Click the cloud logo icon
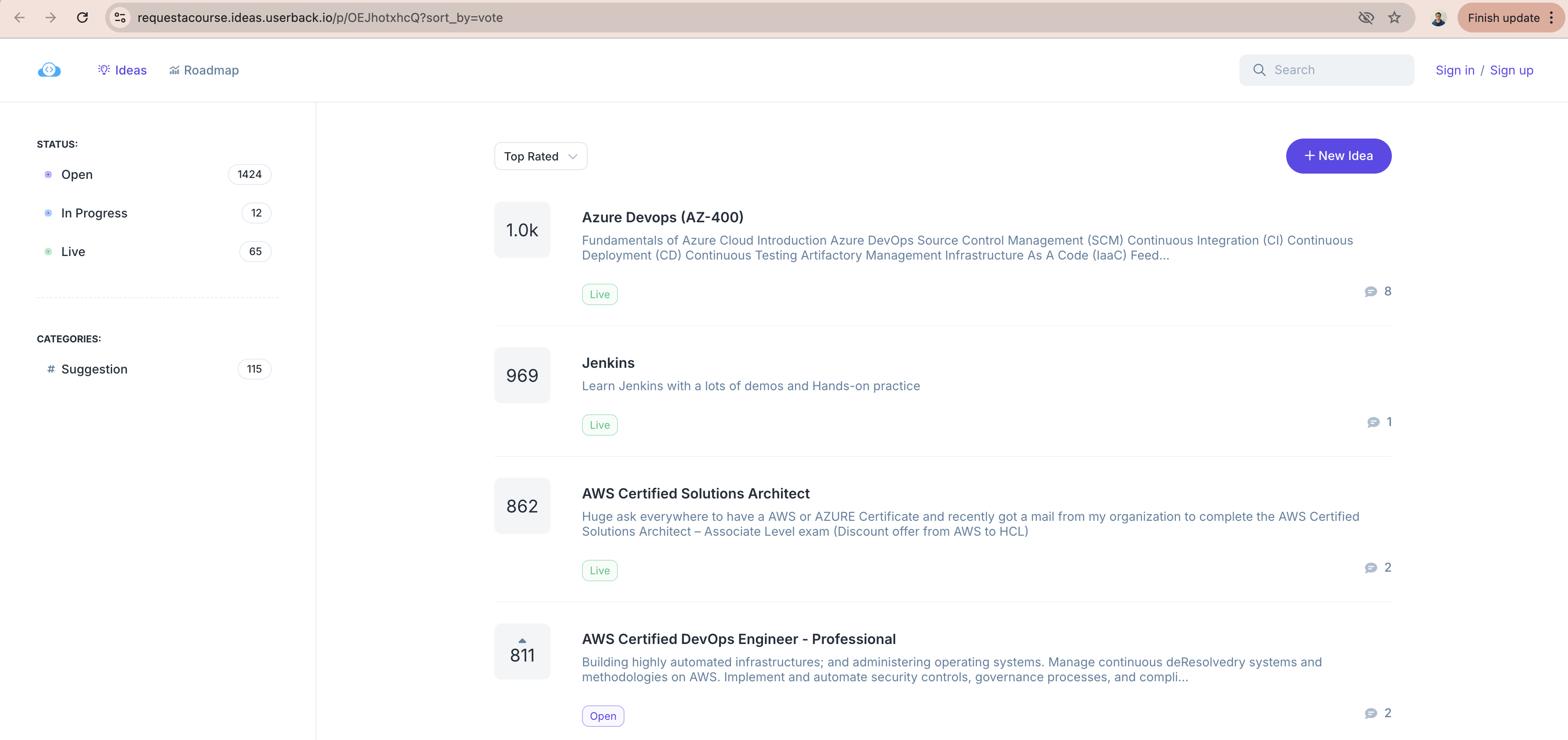 tap(50, 70)
